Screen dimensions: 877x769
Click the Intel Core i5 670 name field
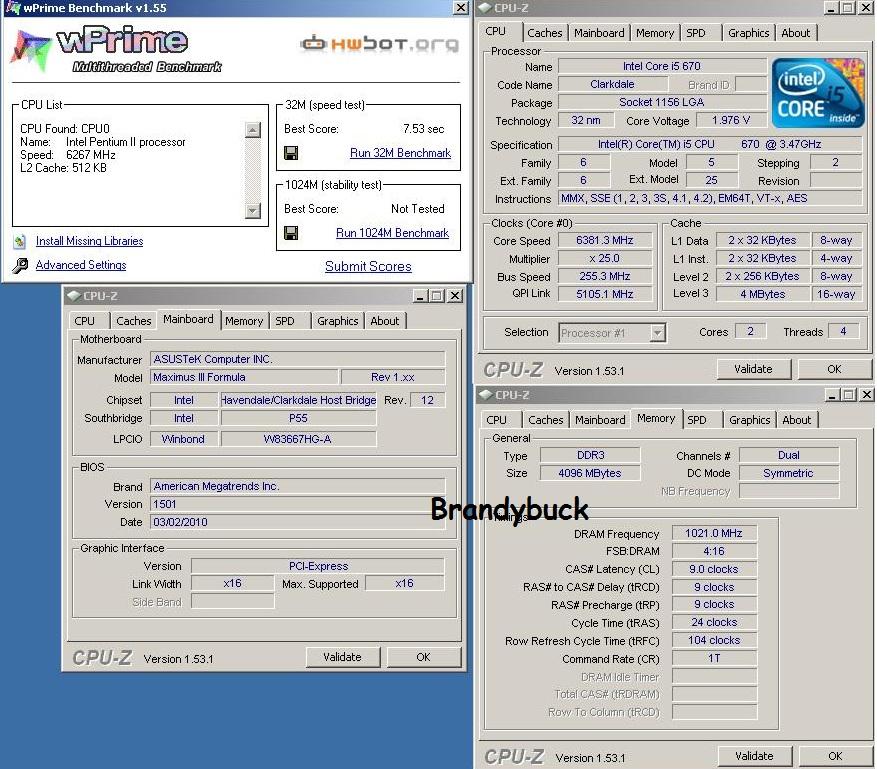[x=662, y=66]
